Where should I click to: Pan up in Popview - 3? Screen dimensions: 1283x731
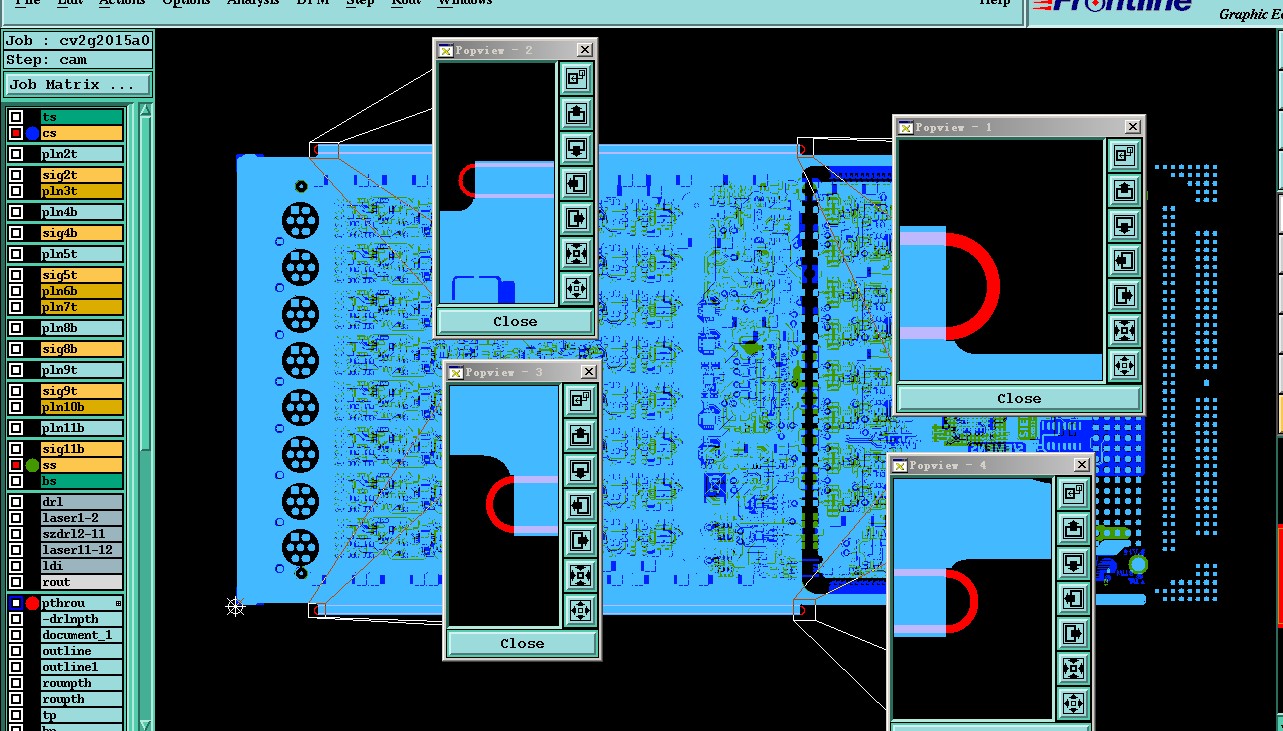[580, 436]
